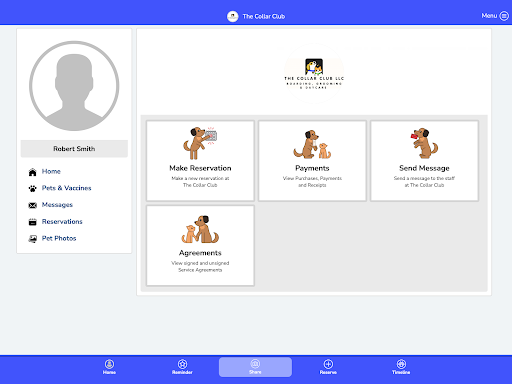Click 'The Collar Club' title in the header

[x=264, y=16]
